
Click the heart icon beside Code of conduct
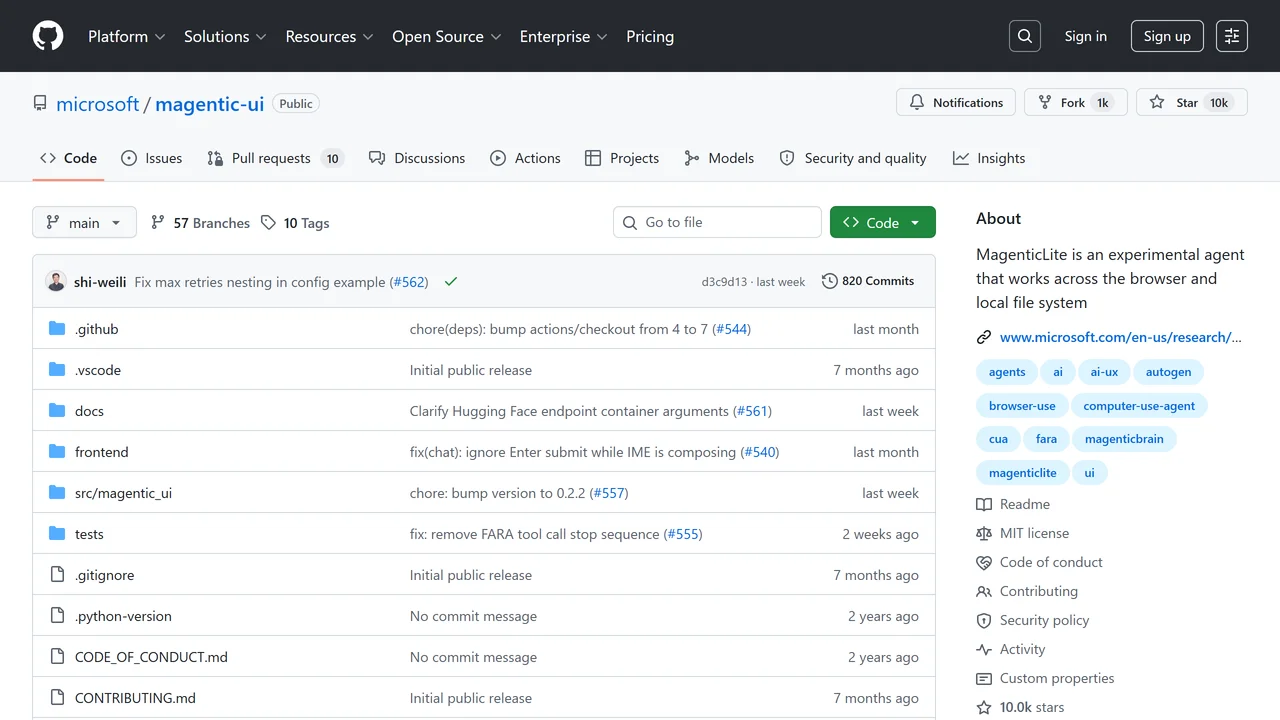tap(984, 563)
